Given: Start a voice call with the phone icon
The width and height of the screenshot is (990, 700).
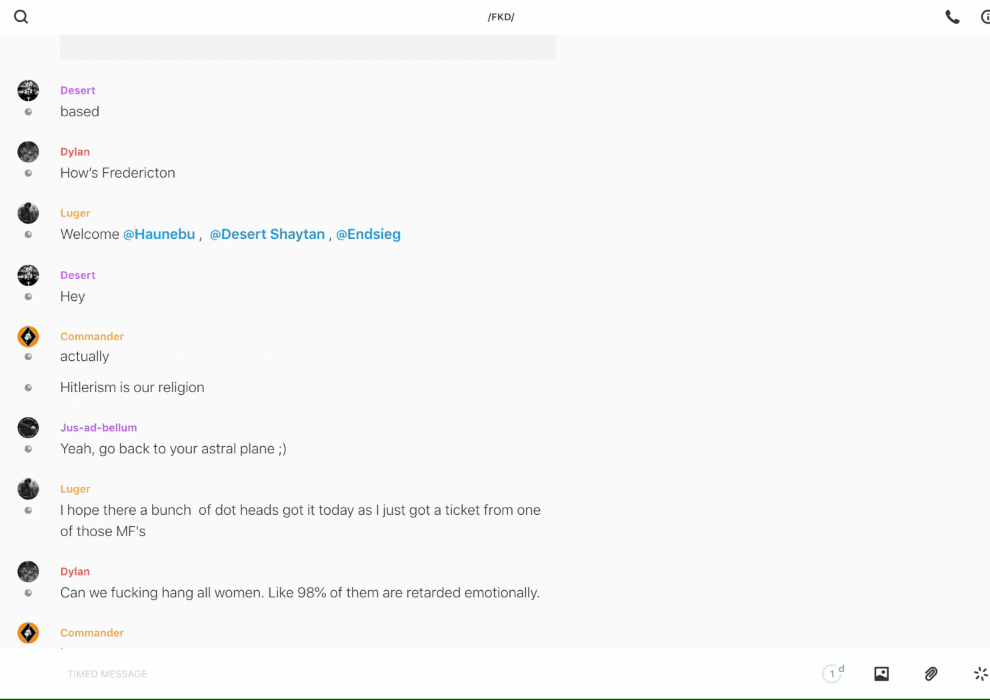Looking at the screenshot, I should click(x=952, y=17).
